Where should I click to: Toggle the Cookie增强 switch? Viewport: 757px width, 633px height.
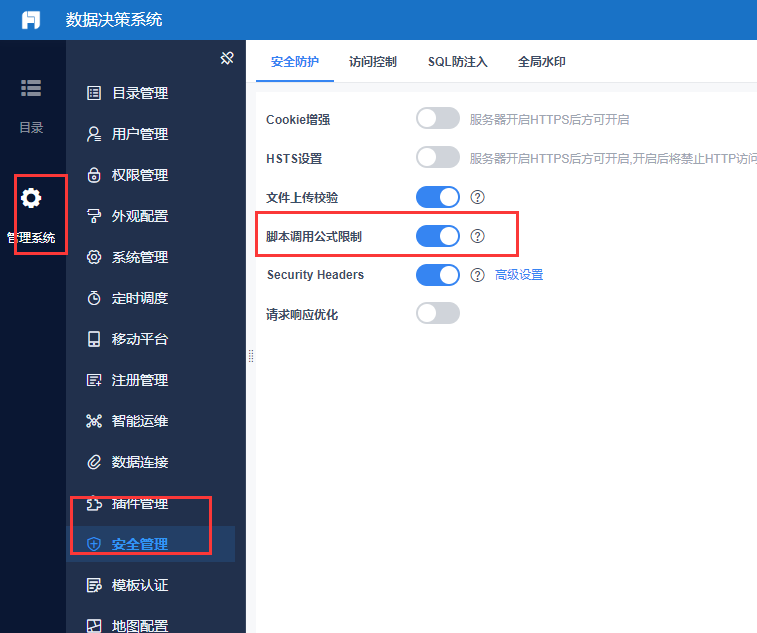pos(438,118)
